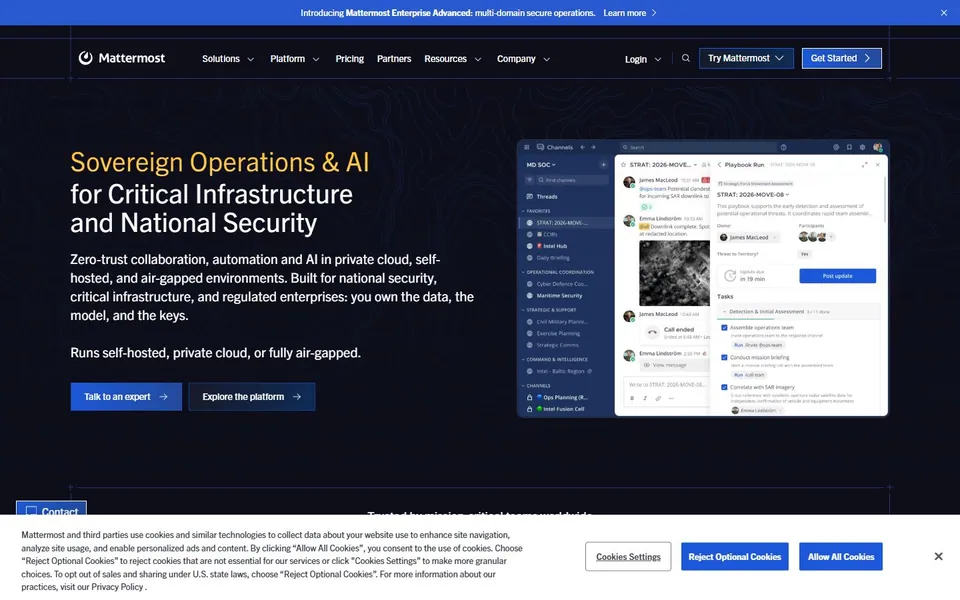Viewport: 960px width, 600px height.
Task: Select Threads in the app preview sidebar
Action: pos(542,197)
